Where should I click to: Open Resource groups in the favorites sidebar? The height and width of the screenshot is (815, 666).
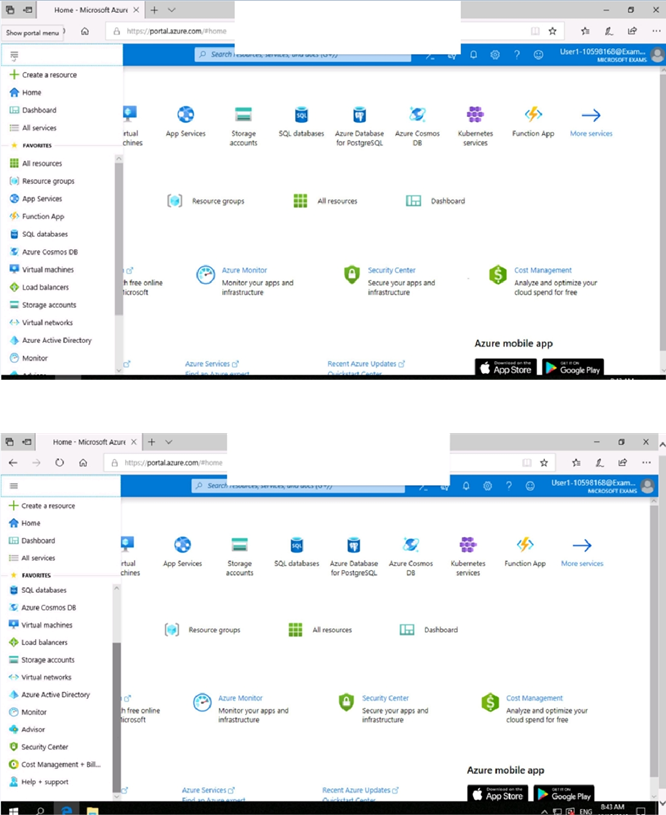coord(42,181)
